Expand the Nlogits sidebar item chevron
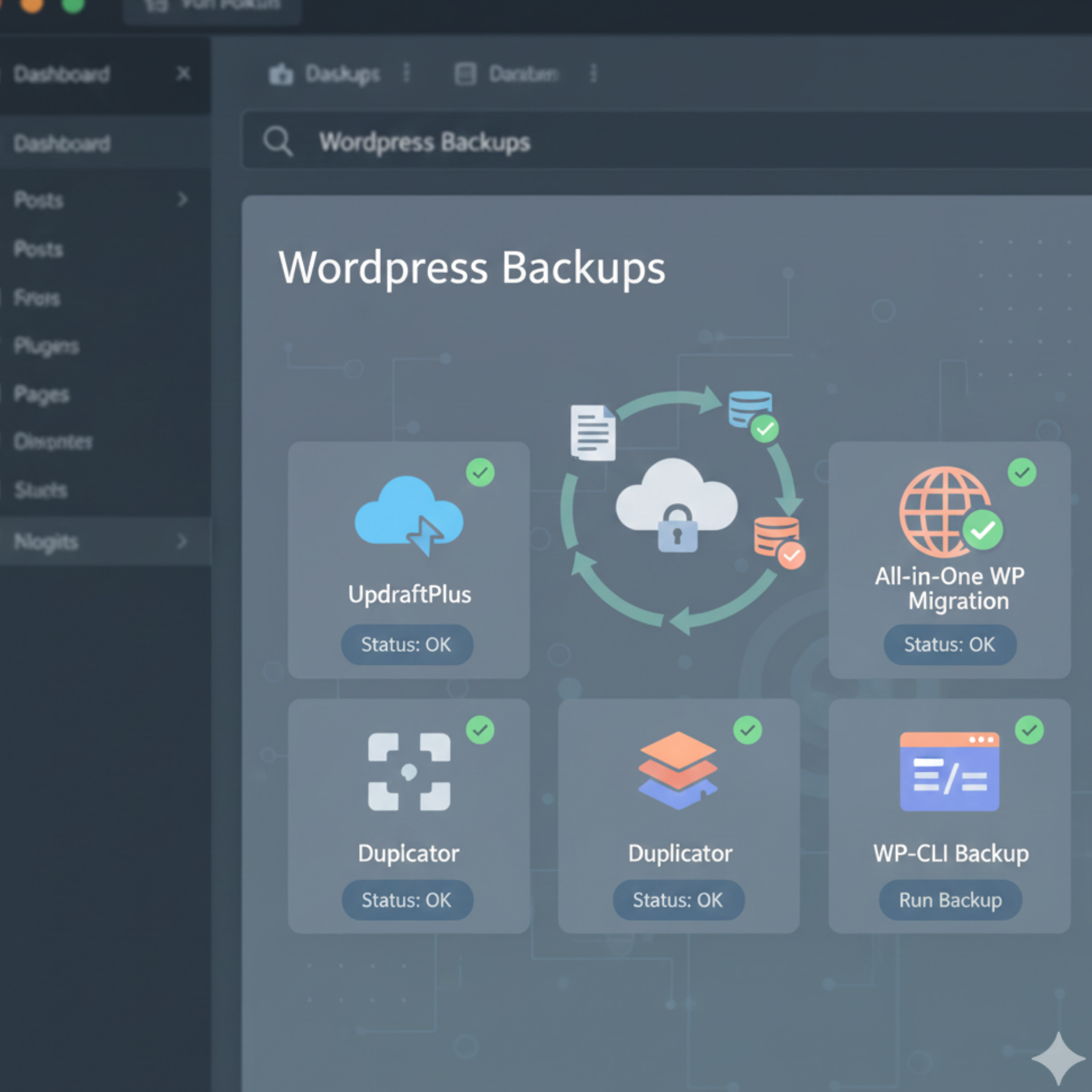1092x1092 pixels. pyautogui.click(x=182, y=541)
